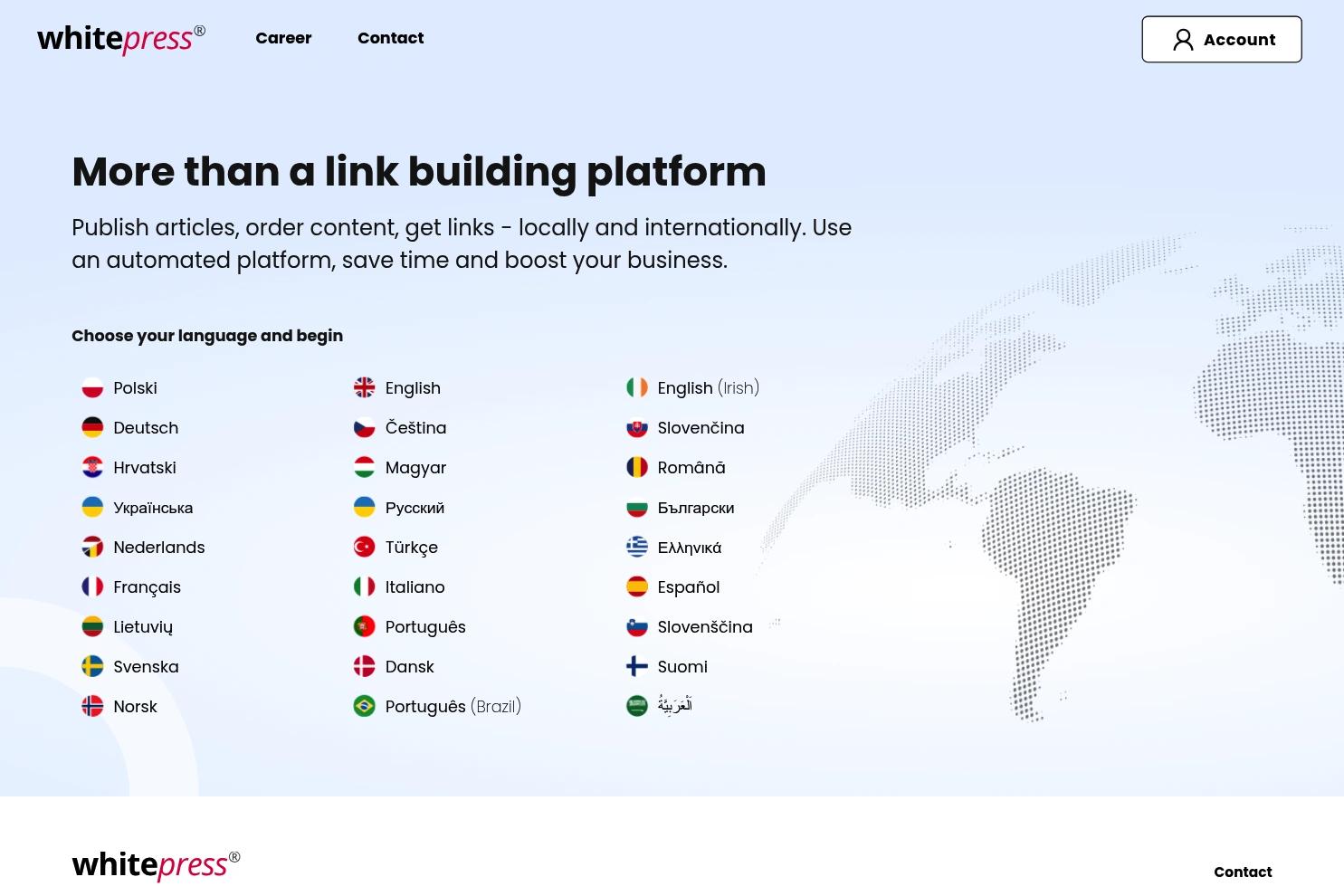
Task: Click the footer Contact link
Action: coord(1242,872)
